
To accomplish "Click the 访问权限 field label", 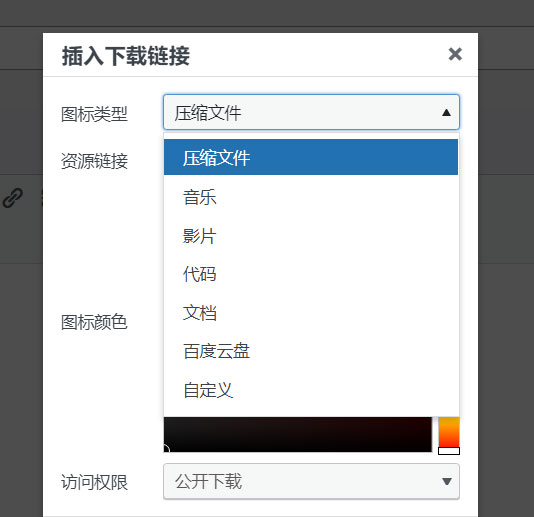I will pos(94,482).
